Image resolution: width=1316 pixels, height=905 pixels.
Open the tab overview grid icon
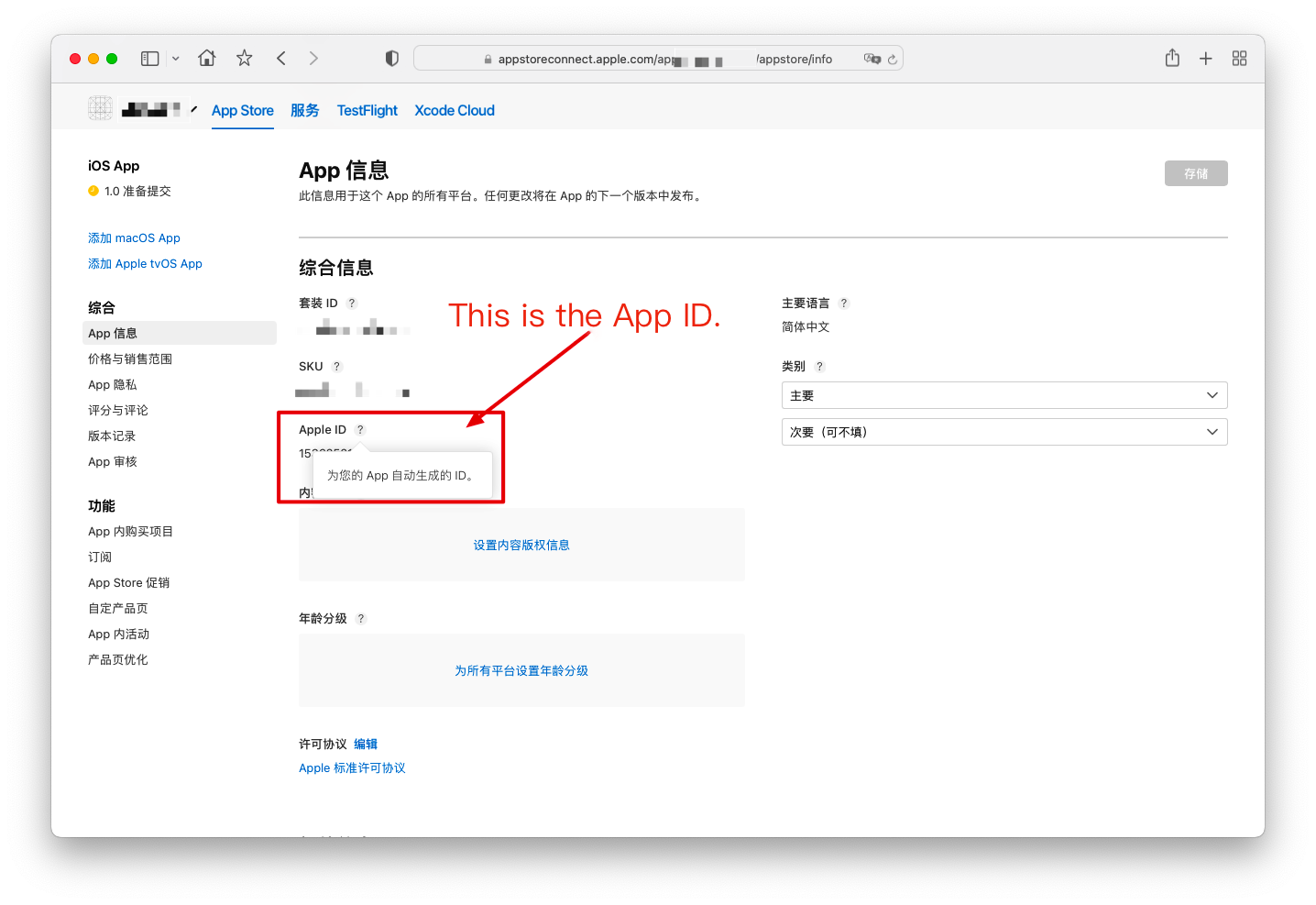point(1239,58)
